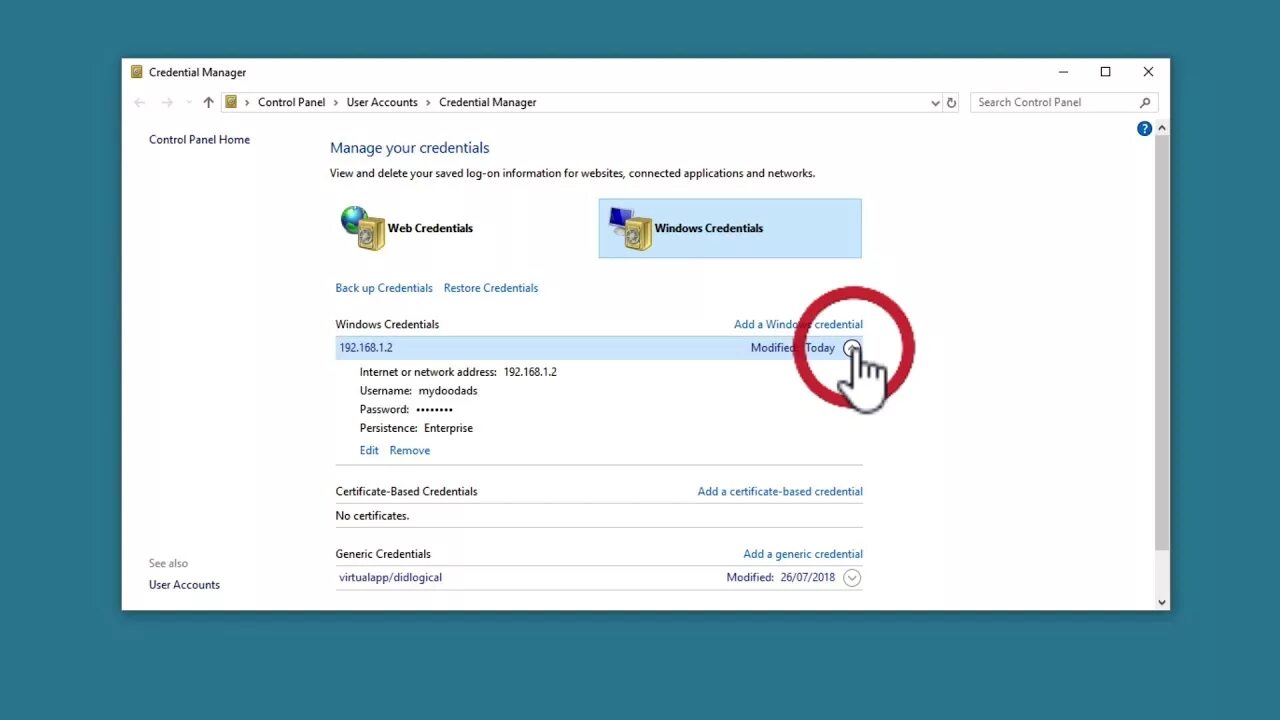
Task: Click the Credential Manager title bar icon
Action: [x=137, y=72]
